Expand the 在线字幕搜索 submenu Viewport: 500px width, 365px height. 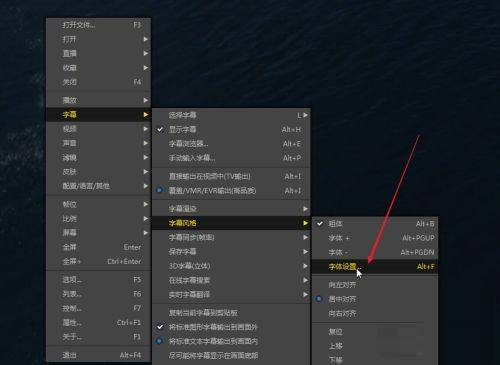pos(231,280)
